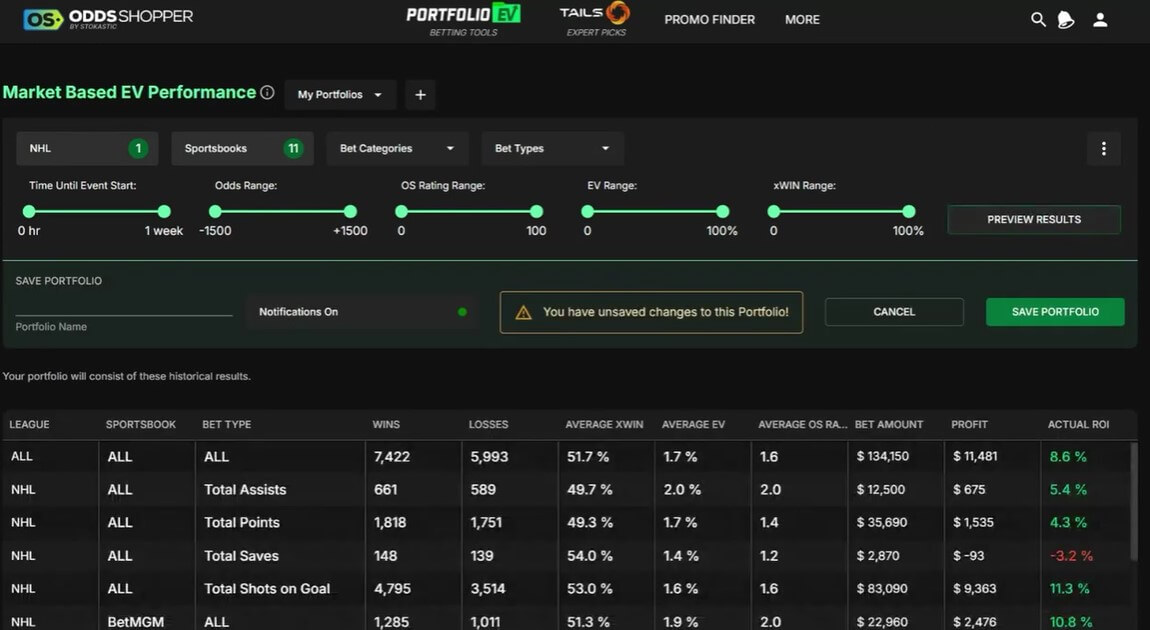Open Portfolio EV betting tools menu
The height and width of the screenshot is (630, 1150).
tap(463, 20)
